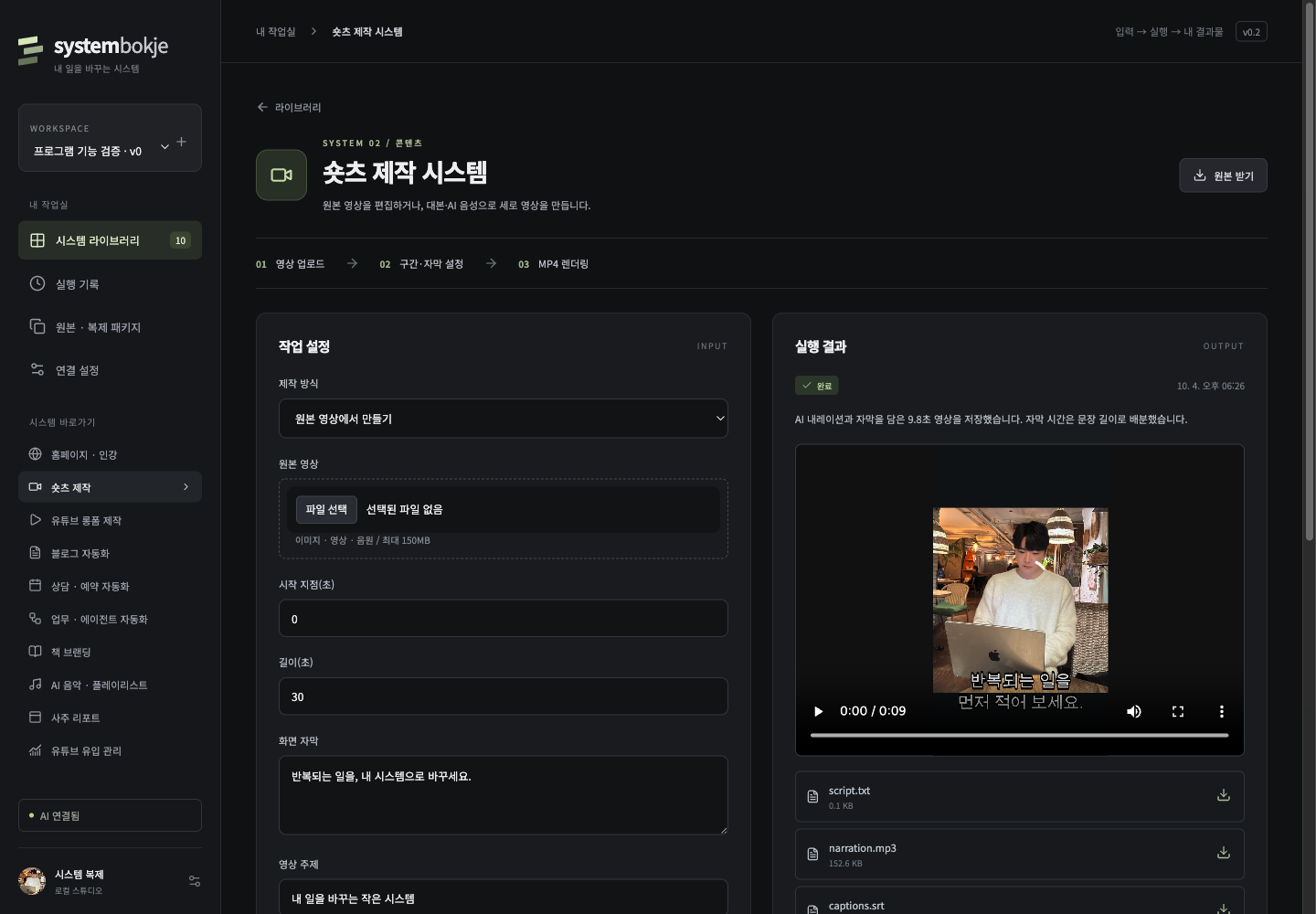
Task: Go back via 라이브러리 link
Action: pyautogui.click(x=289, y=107)
